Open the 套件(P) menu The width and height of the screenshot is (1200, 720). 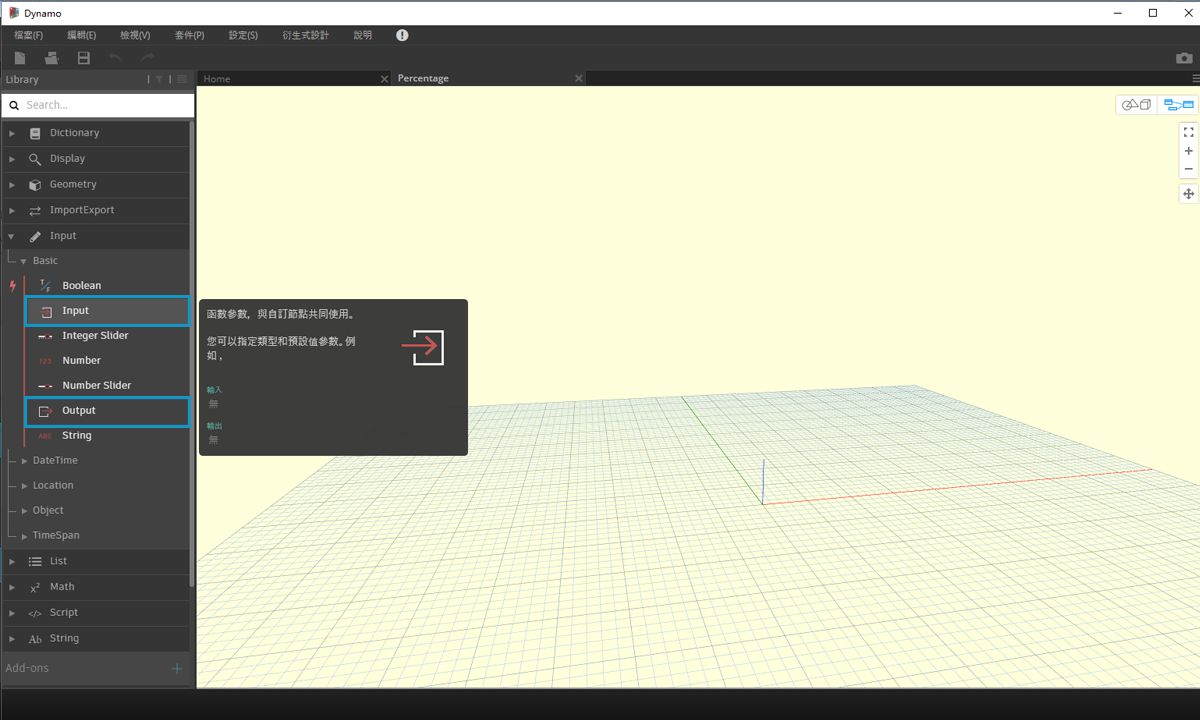[x=189, y=35]
